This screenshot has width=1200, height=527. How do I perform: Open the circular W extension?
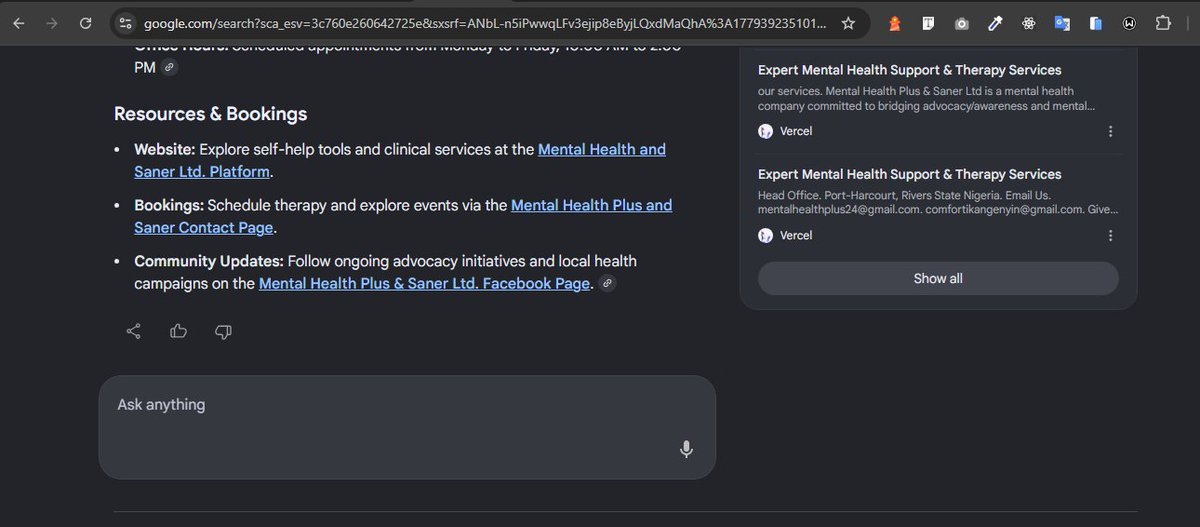coord(1129,23)
